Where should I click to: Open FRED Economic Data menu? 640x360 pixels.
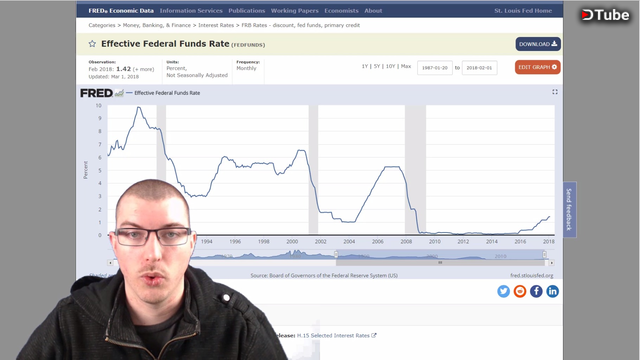pyautogui.click(x=121, y=11)
